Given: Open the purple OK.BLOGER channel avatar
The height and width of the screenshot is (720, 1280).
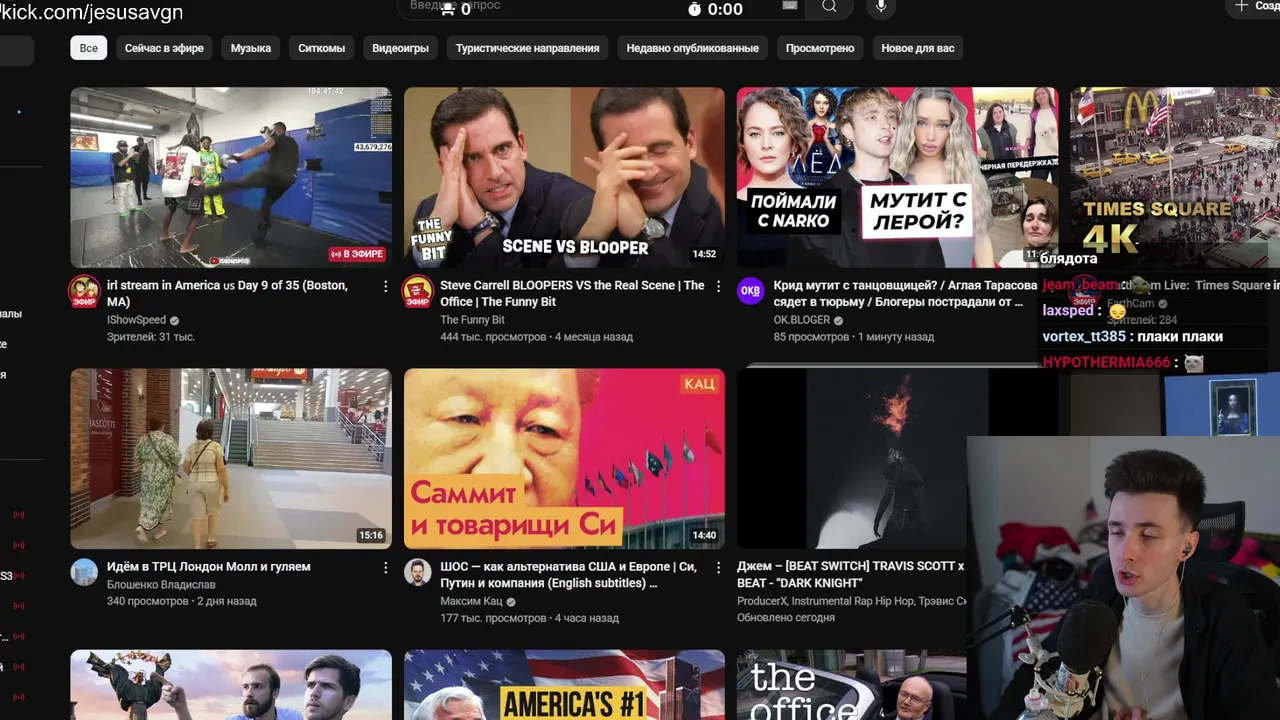Looking at the screenshot, I should (750, 291).
